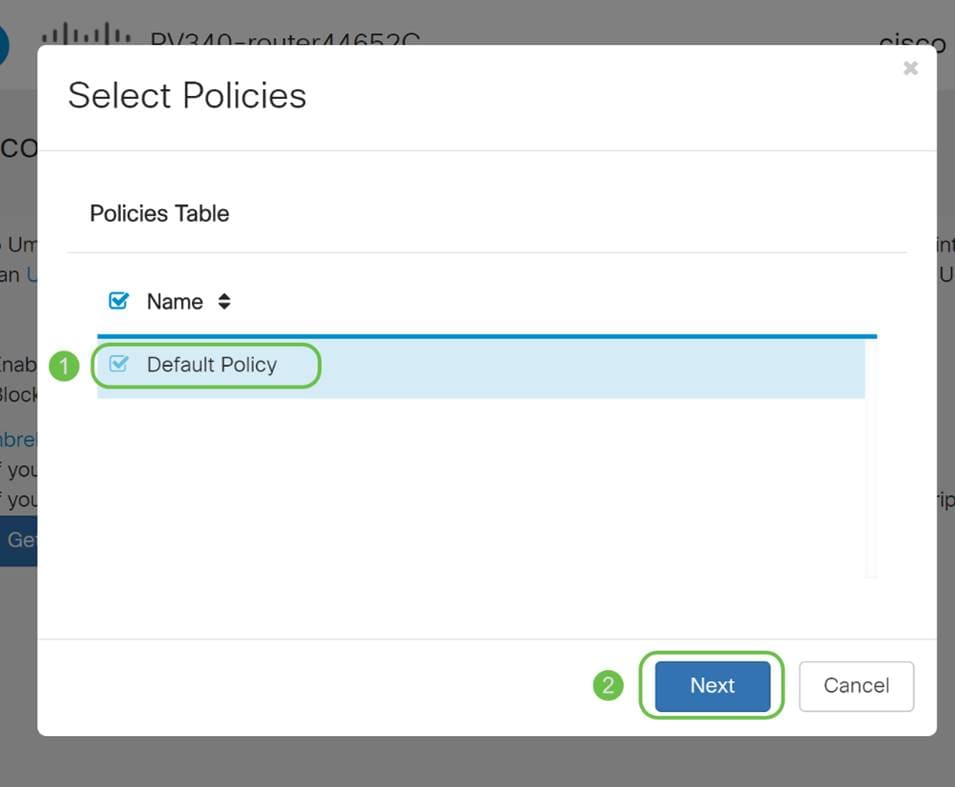955x787 pixels.
Task: Open the partially hidden Umbrella link at left
Action: 18,439
